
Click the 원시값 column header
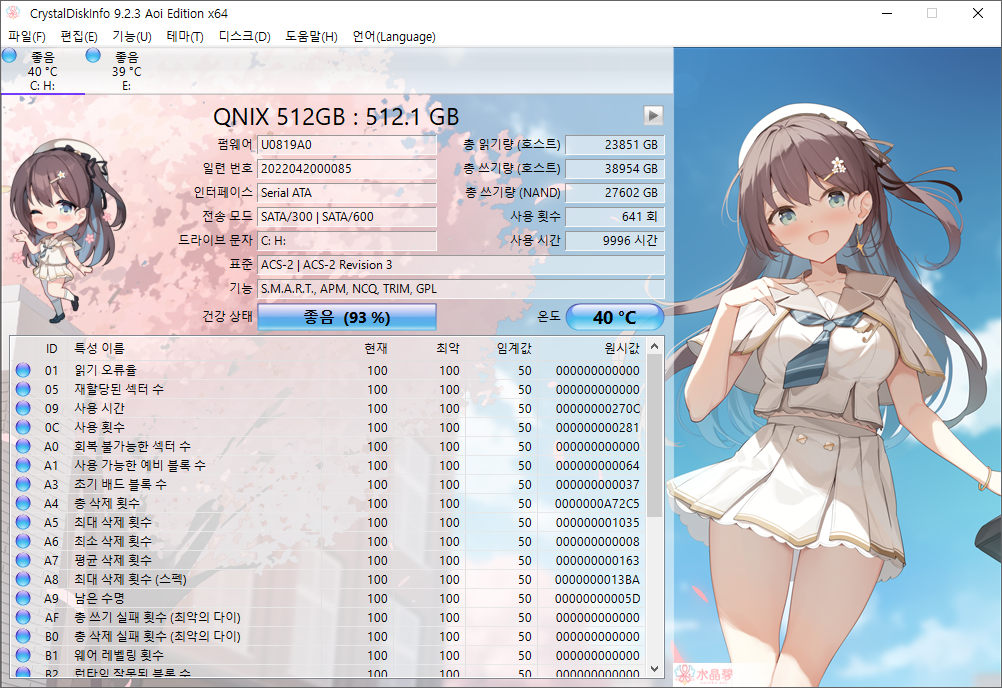[x=622, y=348]
